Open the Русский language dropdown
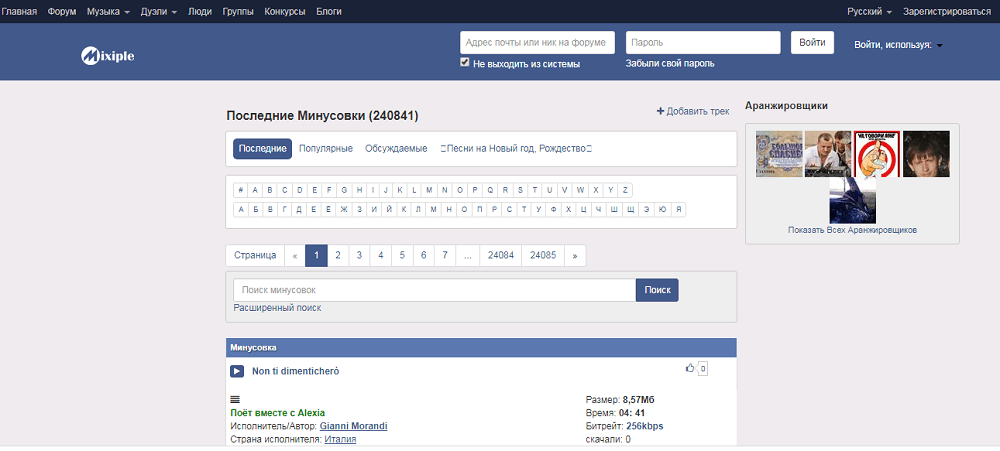The height and width of the screenshot is (451, 1000). [x=870, y=11]
